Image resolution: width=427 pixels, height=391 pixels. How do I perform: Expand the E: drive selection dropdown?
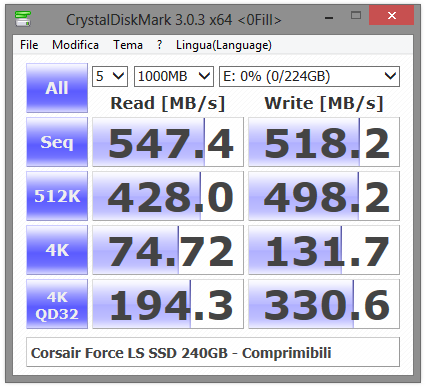pyautogui.click(x=309, y=76)
